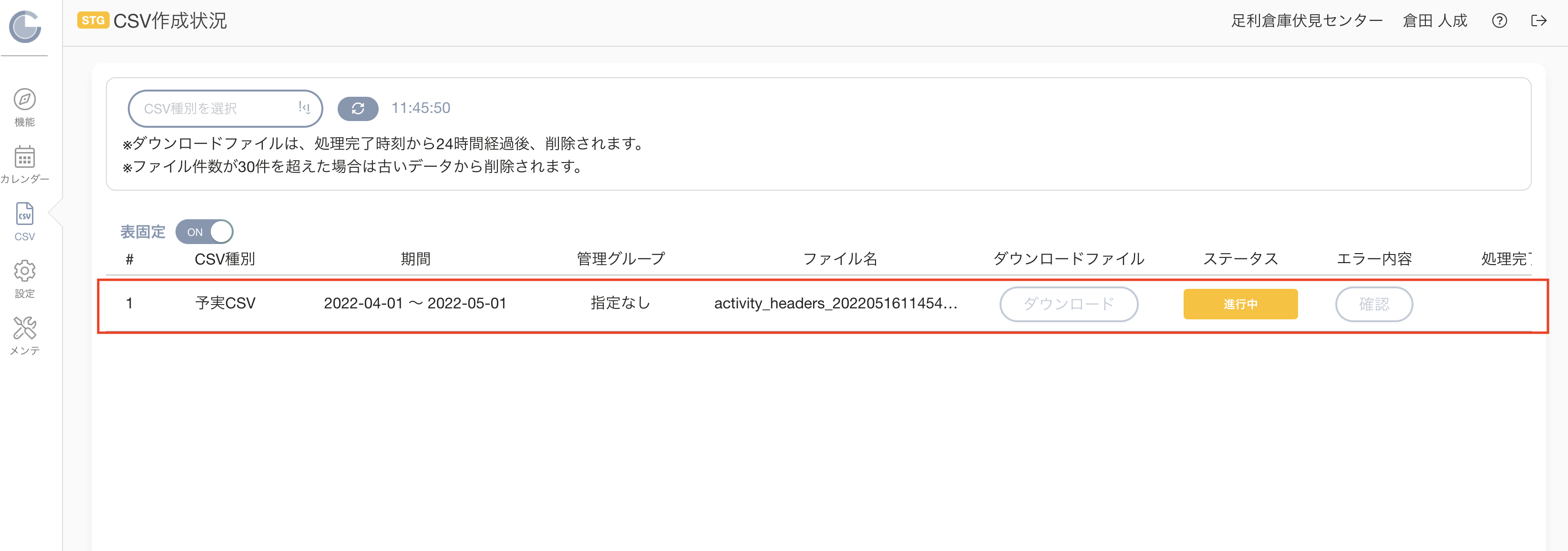Viewport: 1568px width, 551px height.
Task: Click the ダウンロード button in row 1
Action: pos(1069,304)
